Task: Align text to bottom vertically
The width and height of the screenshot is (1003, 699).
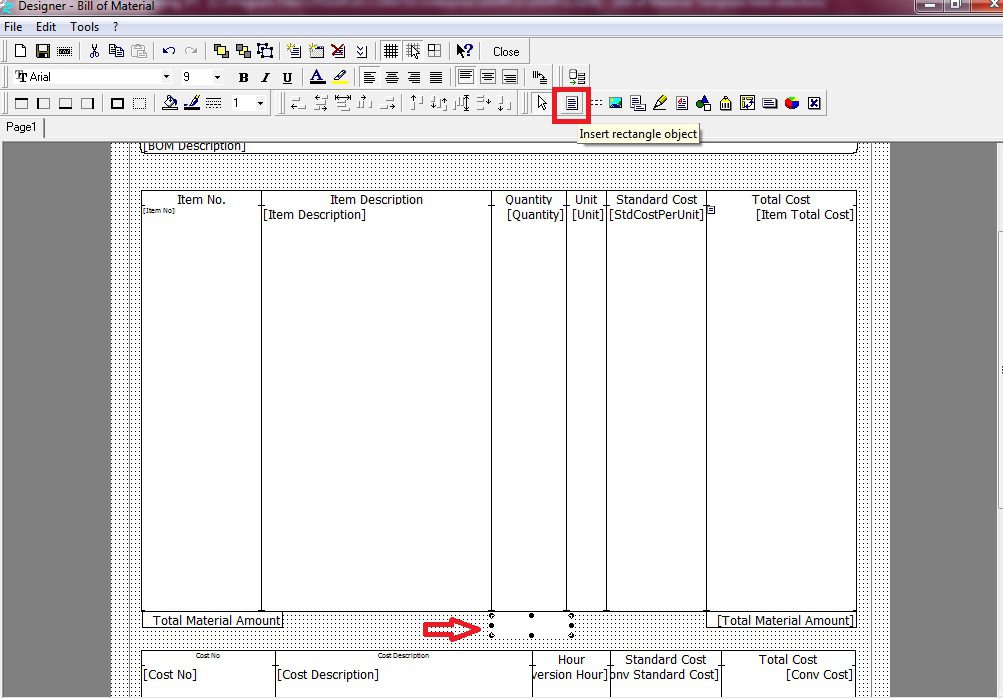Action: point(510,77)
